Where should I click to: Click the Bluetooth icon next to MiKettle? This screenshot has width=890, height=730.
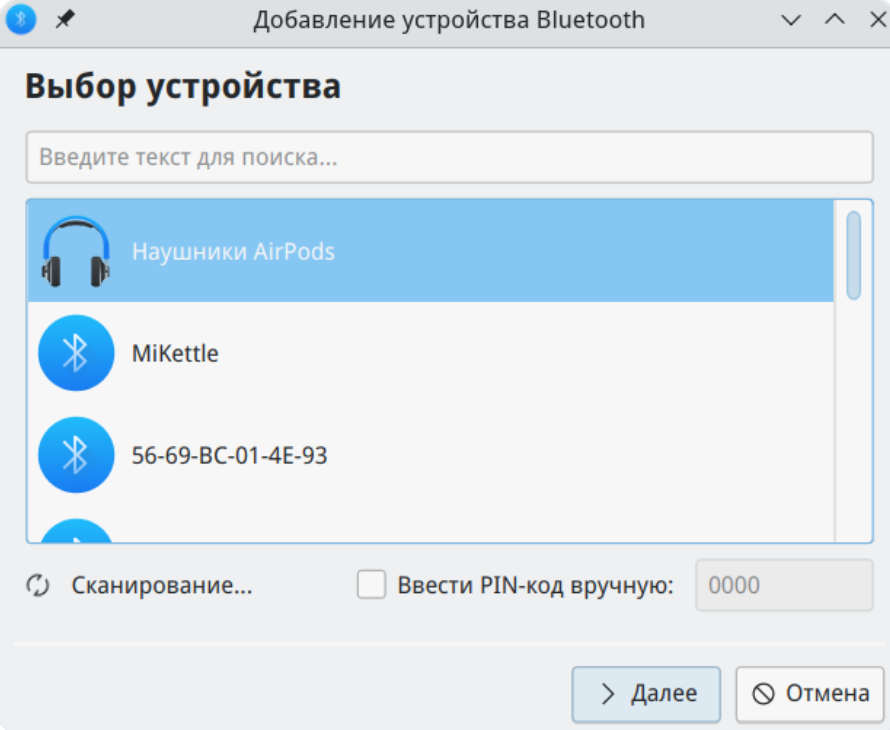(x=76, y=353)
